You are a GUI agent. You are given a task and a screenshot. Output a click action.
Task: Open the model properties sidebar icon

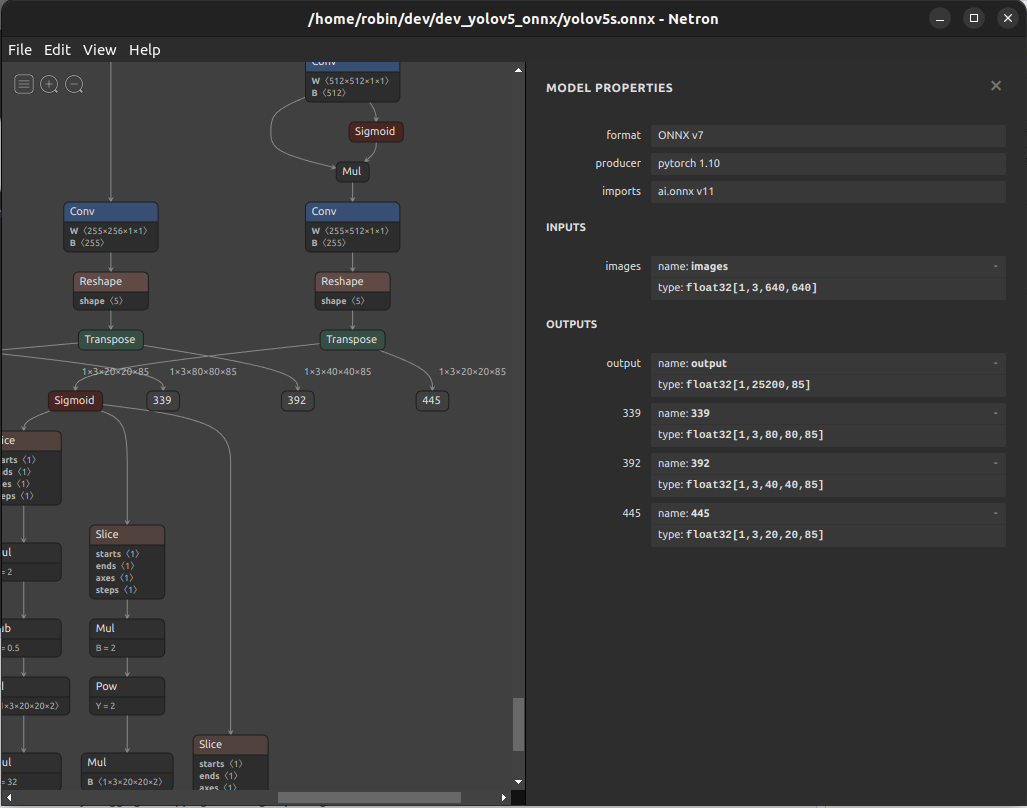pos(24,84)
